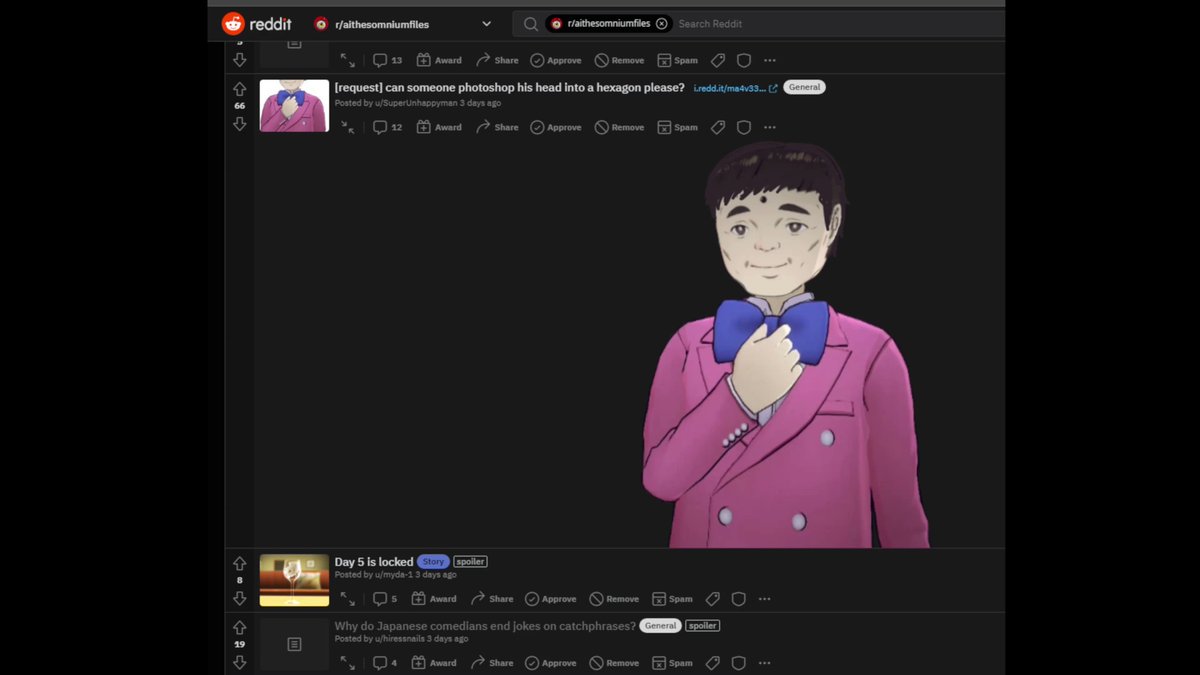Select the General flair on Japanese comedians post
Viewport: 1200px width, 675px height.
(660, 626)
